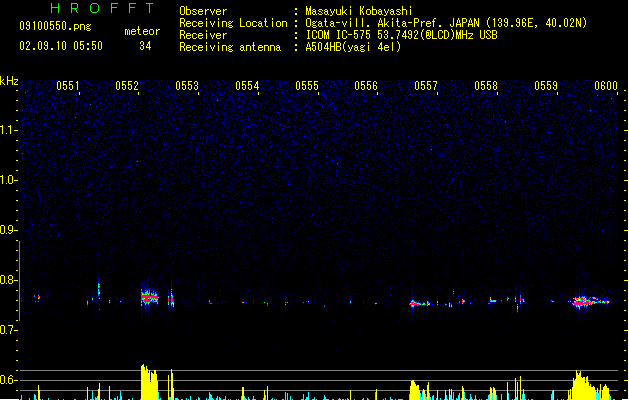
Task: Click the 0559 time marker
Action: (x=546, y=86)
